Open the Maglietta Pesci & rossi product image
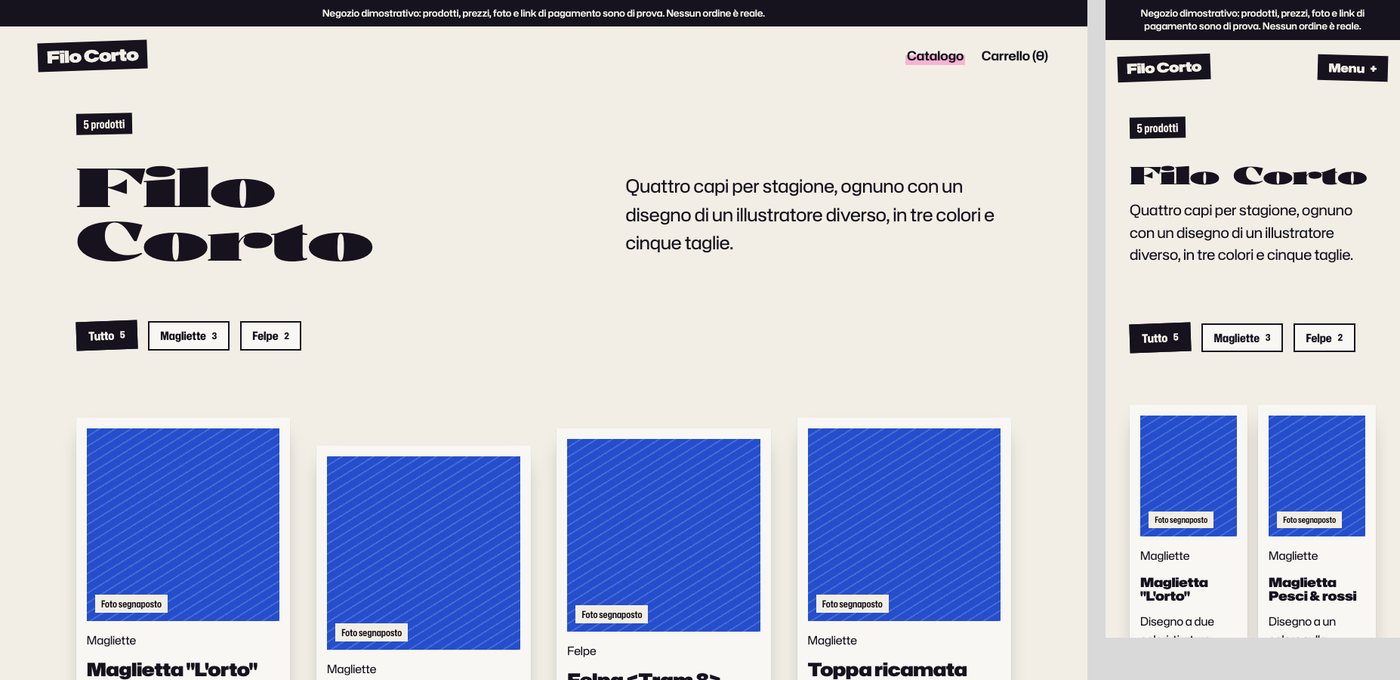Viewport: 1400px width, 680px height. (x=1317, y=476)
